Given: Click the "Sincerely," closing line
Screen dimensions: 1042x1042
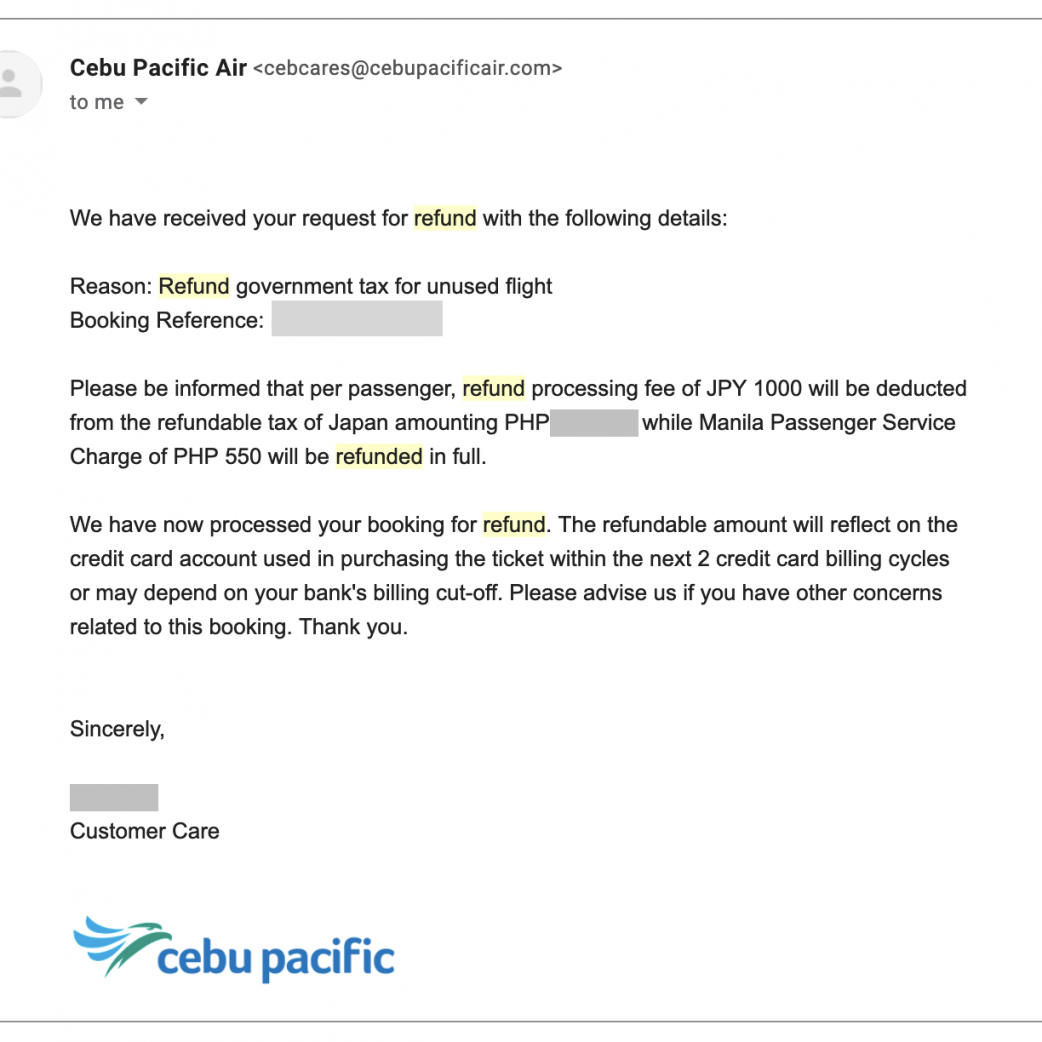Looking at the screenshot, I should click(x=117, y=729).
